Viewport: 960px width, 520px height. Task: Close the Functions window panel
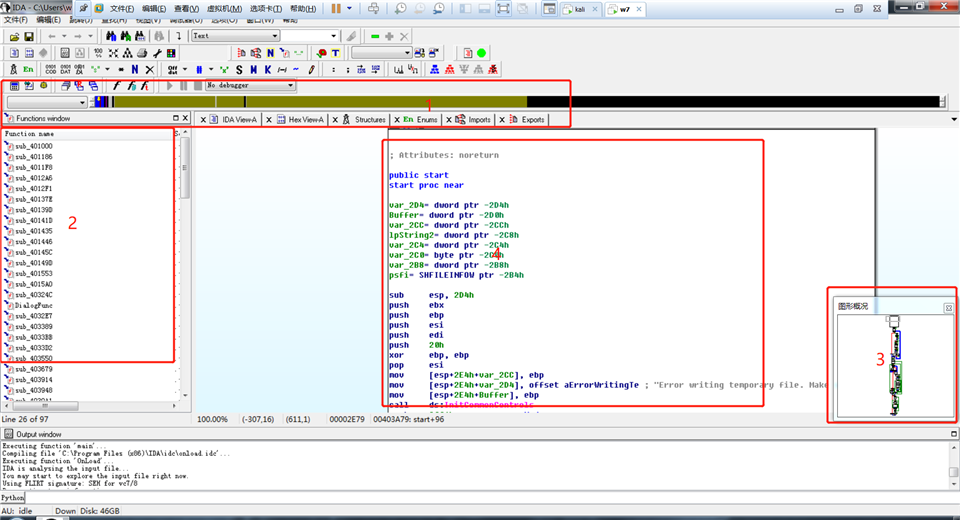tap(186, 118)
